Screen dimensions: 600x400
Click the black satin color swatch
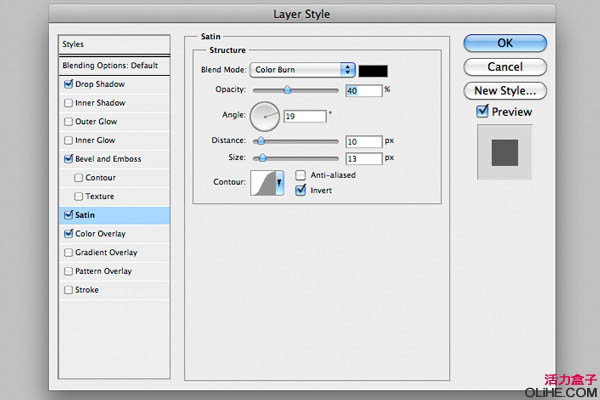point(373,71)
